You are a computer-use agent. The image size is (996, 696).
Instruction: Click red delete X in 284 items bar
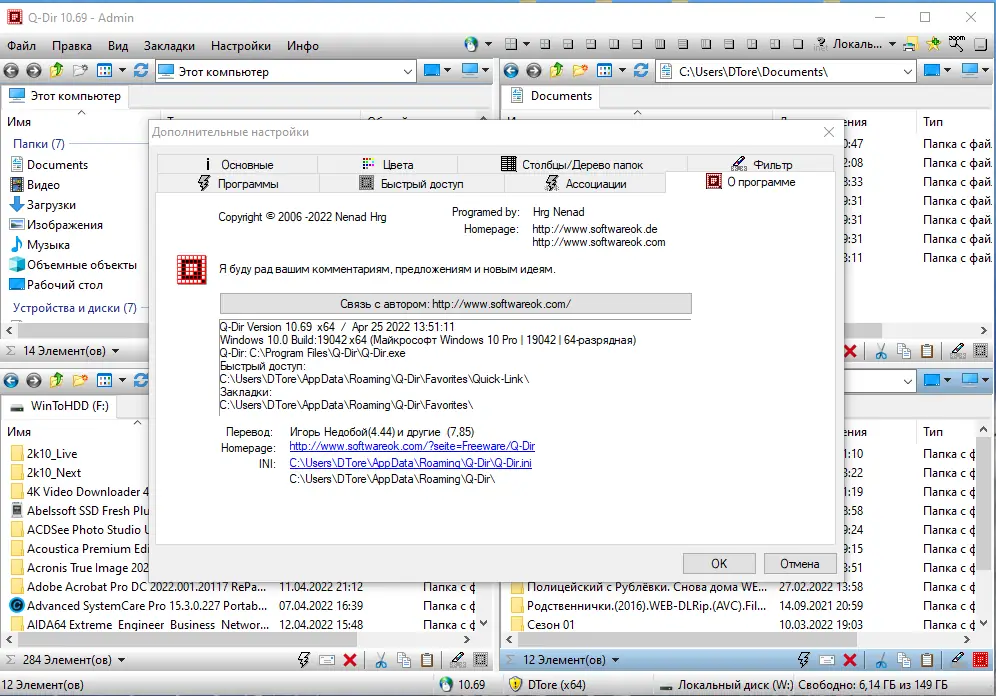pyautogui.click(x=350, y=660)
